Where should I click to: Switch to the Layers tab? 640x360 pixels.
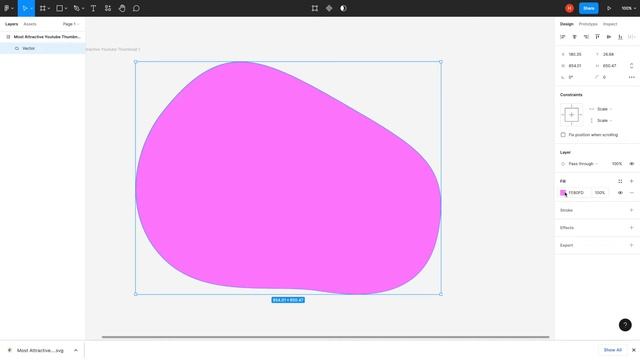tap(11, 24)
